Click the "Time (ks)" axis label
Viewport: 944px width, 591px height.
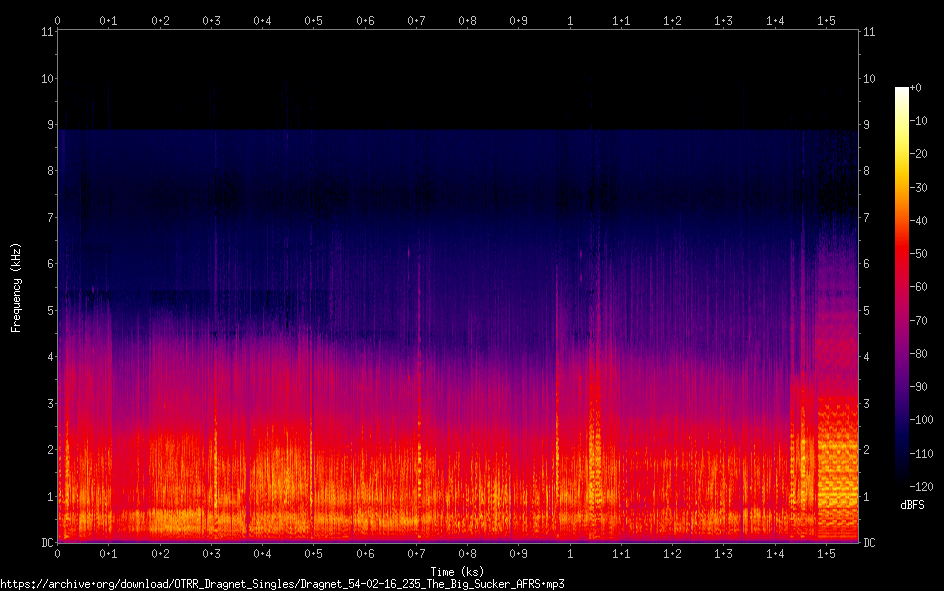458,571
